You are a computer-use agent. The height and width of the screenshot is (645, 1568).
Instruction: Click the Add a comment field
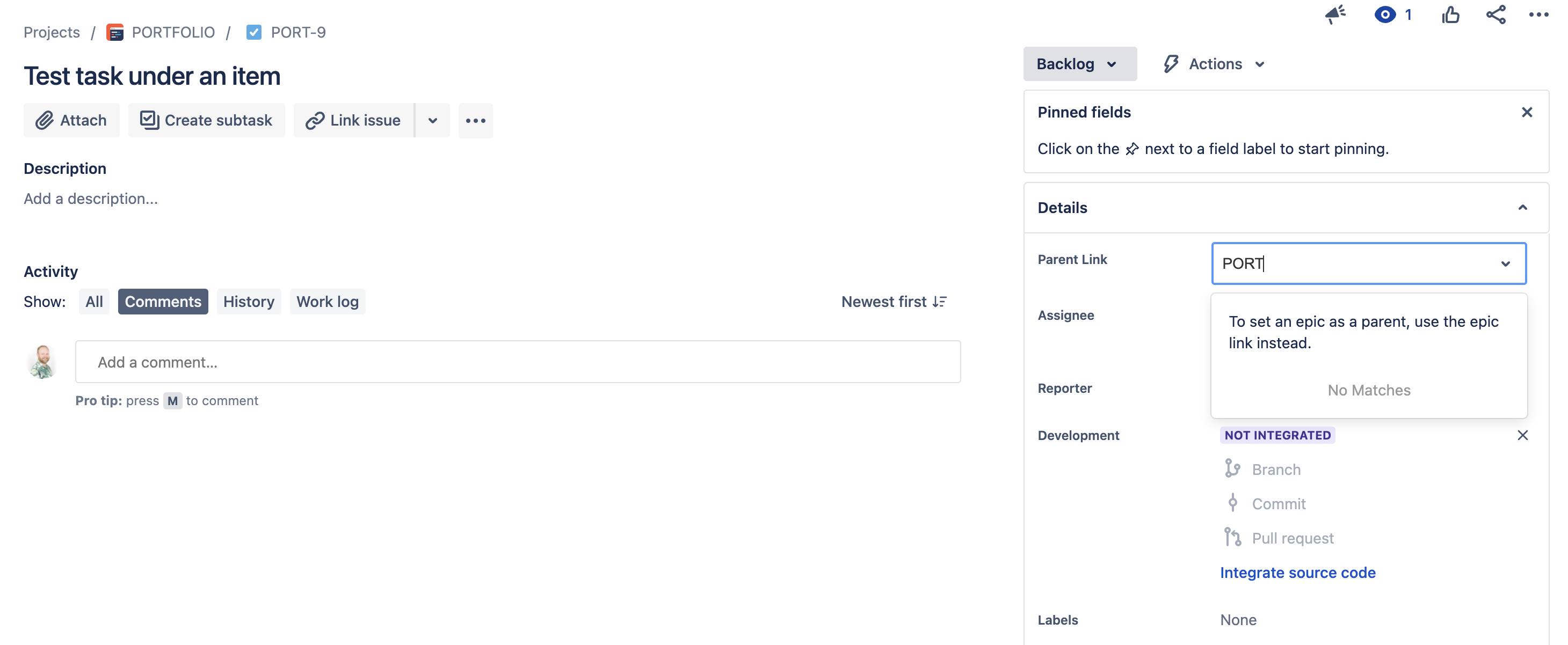[518, 362]
